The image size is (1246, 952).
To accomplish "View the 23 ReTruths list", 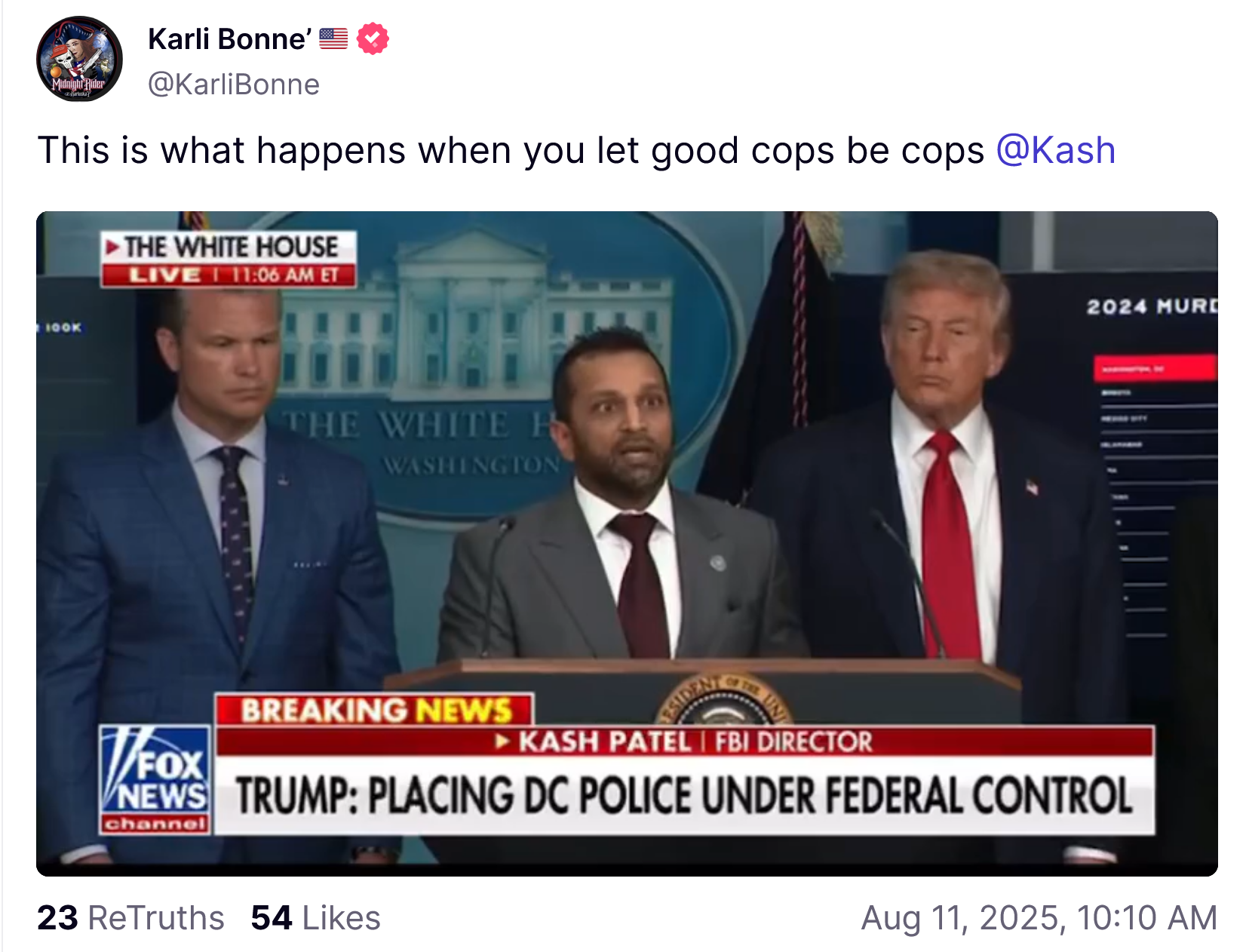I will [130, 918].
